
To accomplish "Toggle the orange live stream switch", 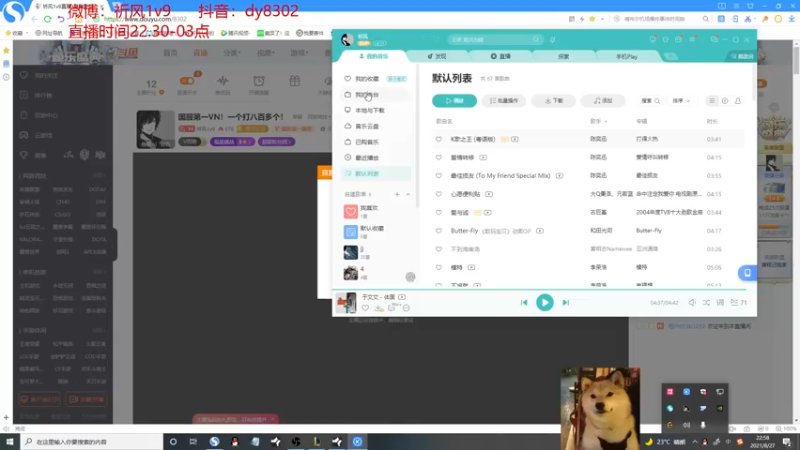I will pos(187,81).
